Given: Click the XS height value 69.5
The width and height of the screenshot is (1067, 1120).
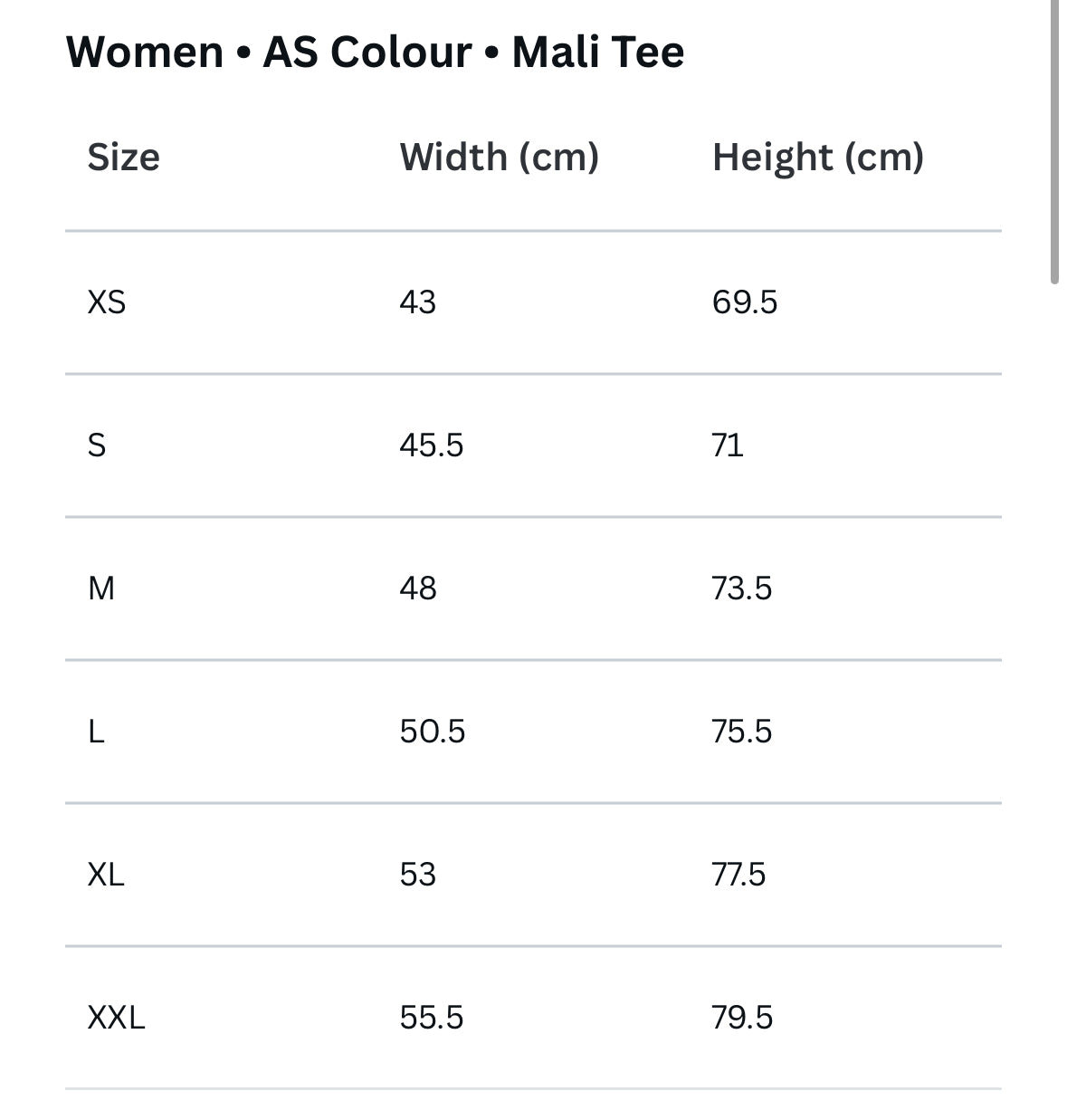Looking at the screenshot, I should (744, 302).
